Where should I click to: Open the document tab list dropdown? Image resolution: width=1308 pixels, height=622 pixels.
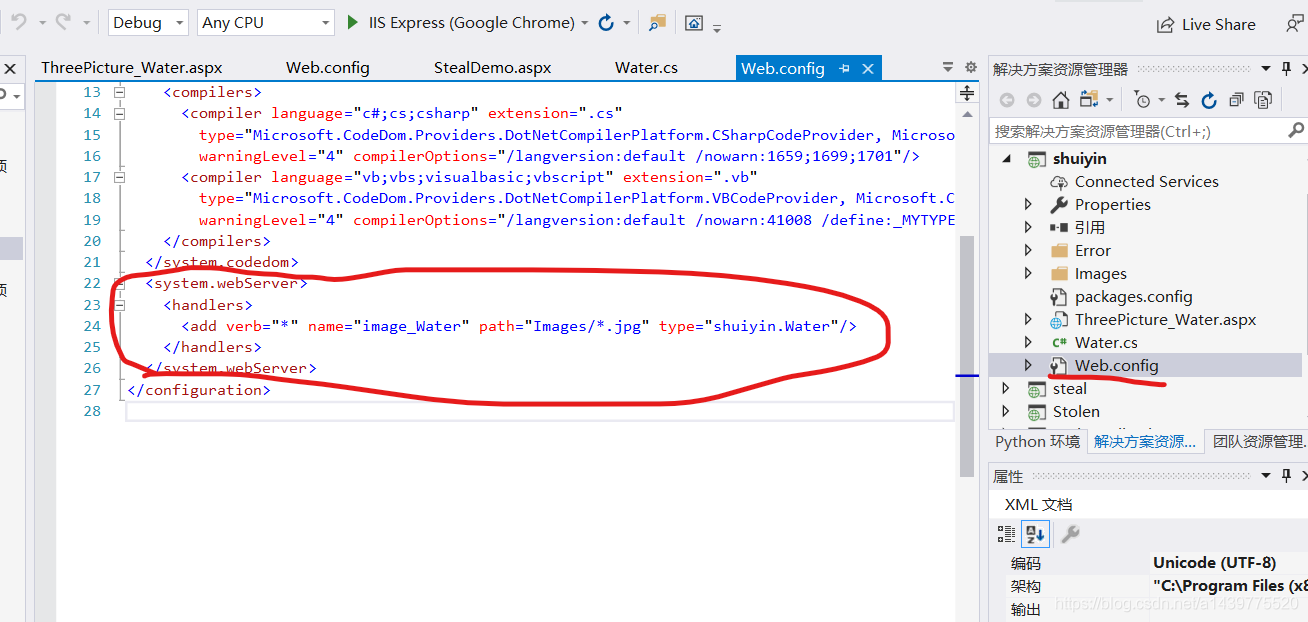(948, 67)
